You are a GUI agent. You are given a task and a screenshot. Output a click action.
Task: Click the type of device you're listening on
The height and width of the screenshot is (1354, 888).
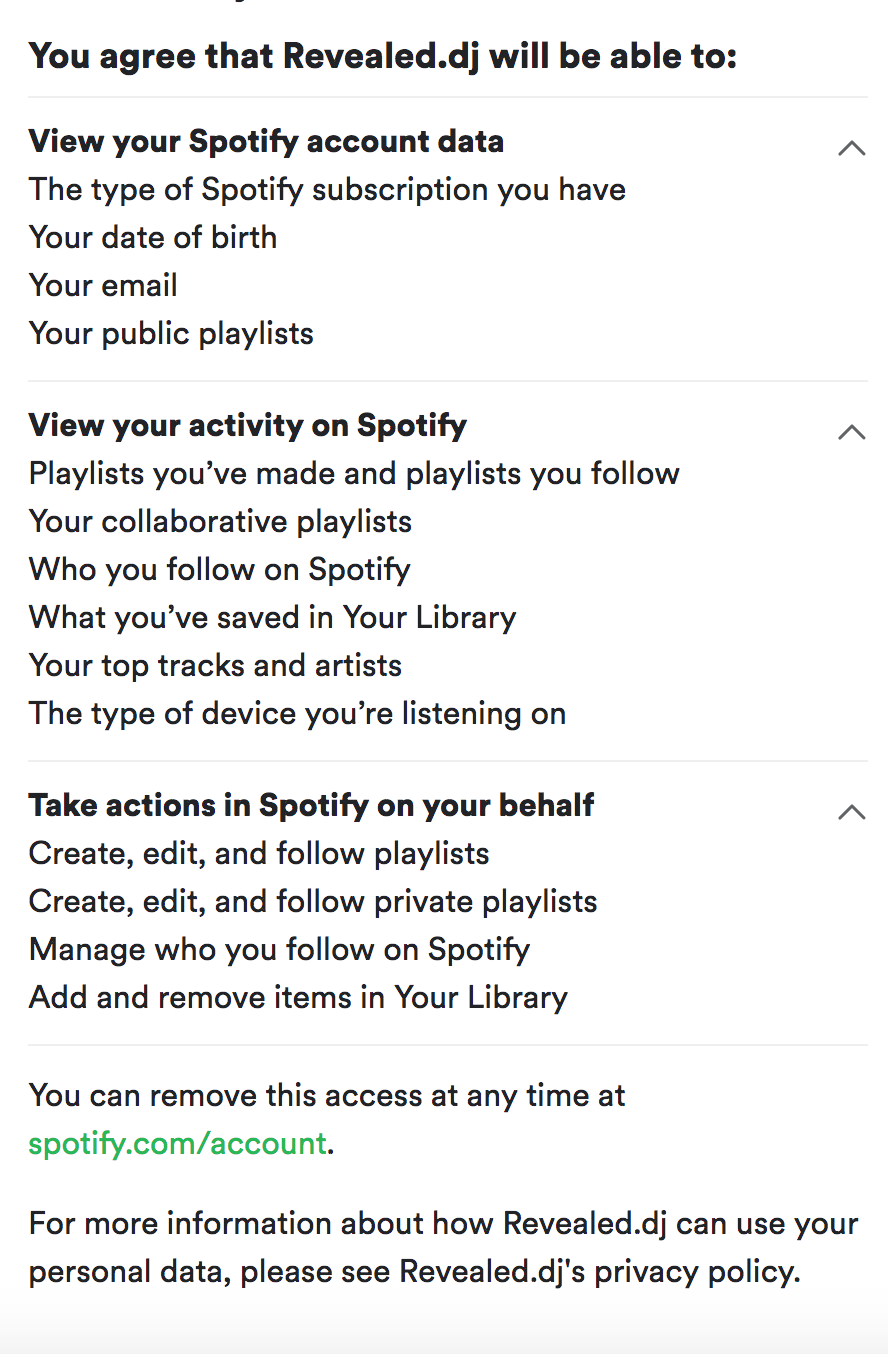click(x=297, y=713)
